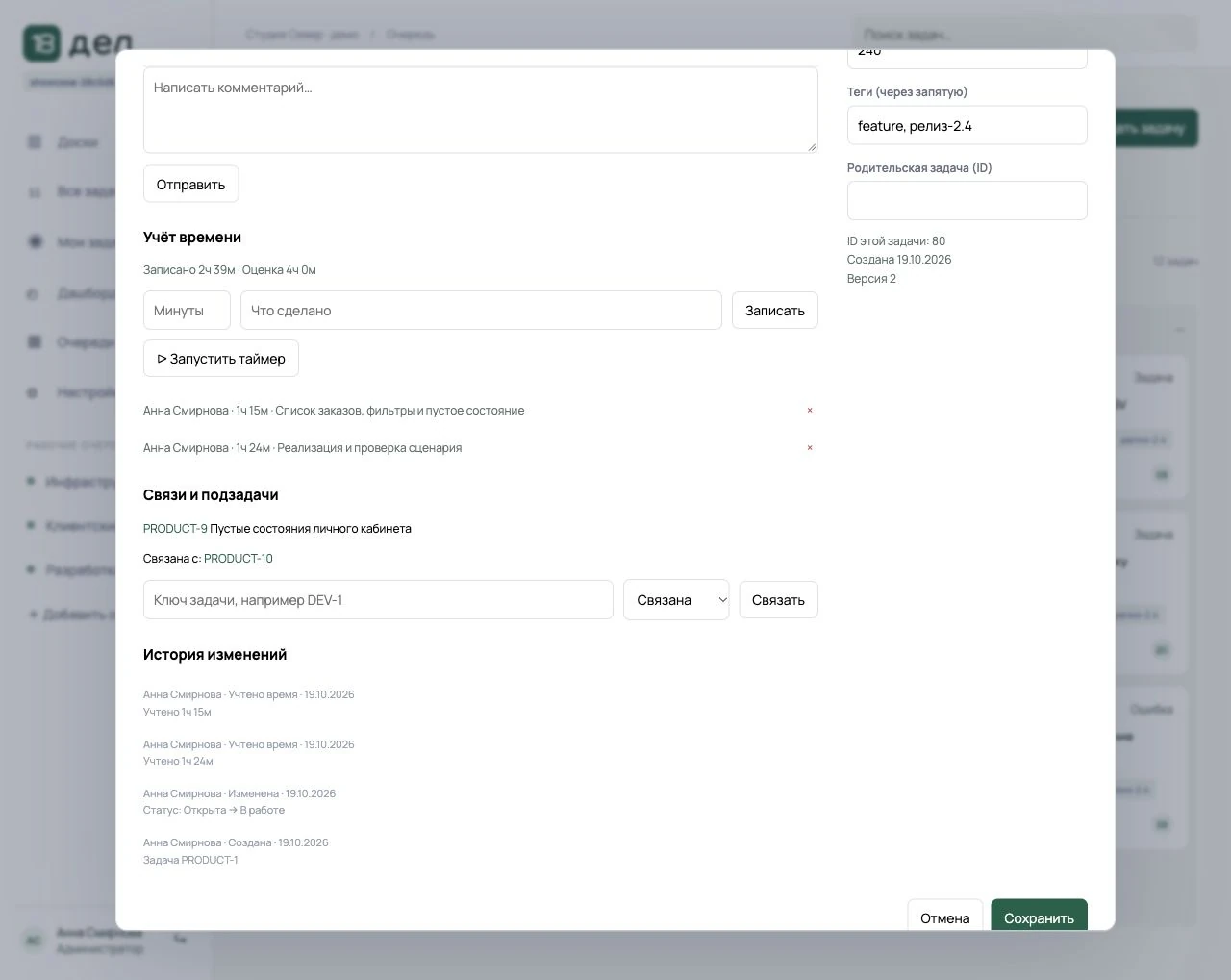This screenshot has width=1231, height=980.
Task: Start the timer with Запустить таймер
Action: point(221,359)
